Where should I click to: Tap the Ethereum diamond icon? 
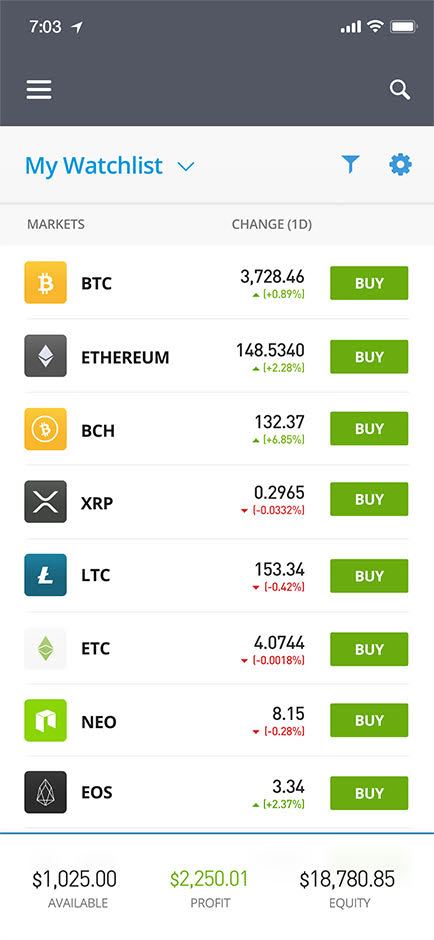(46, 356)
